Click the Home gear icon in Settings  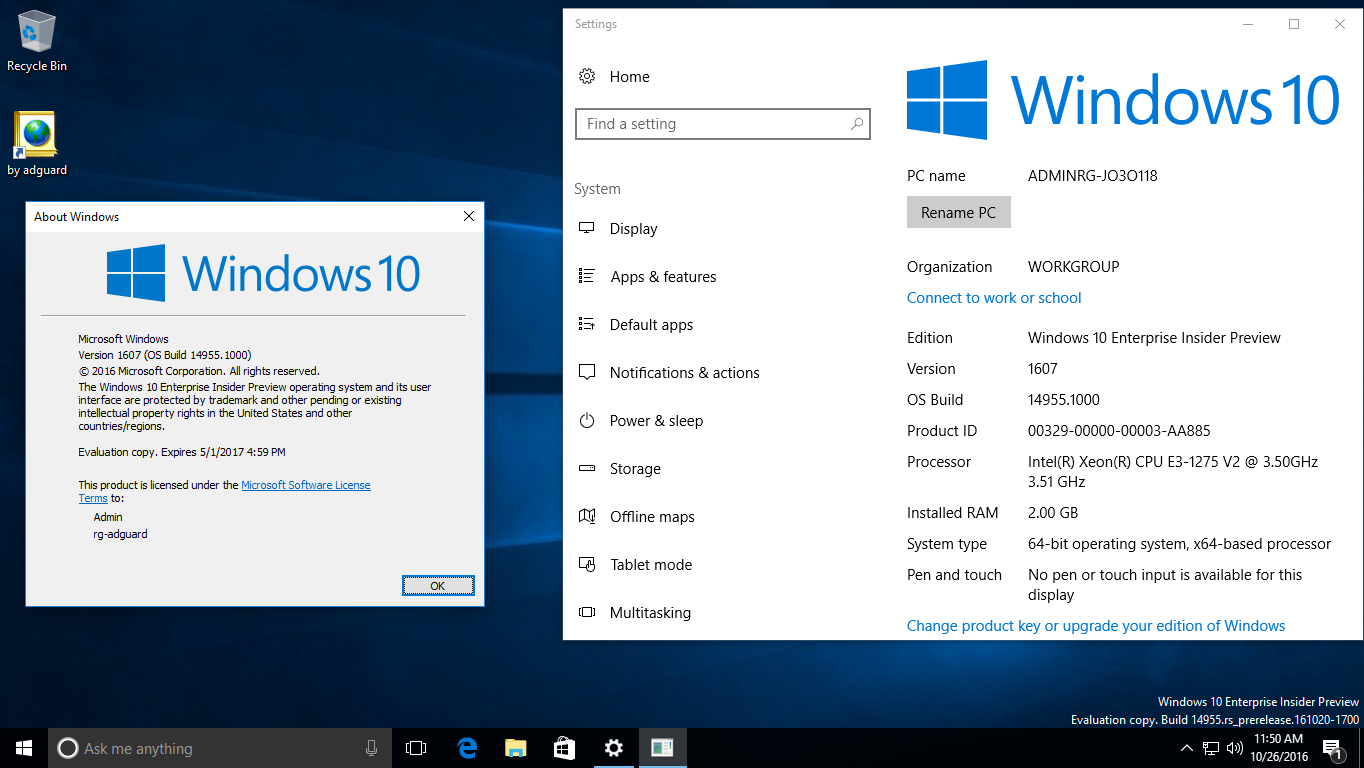[588, 77]
